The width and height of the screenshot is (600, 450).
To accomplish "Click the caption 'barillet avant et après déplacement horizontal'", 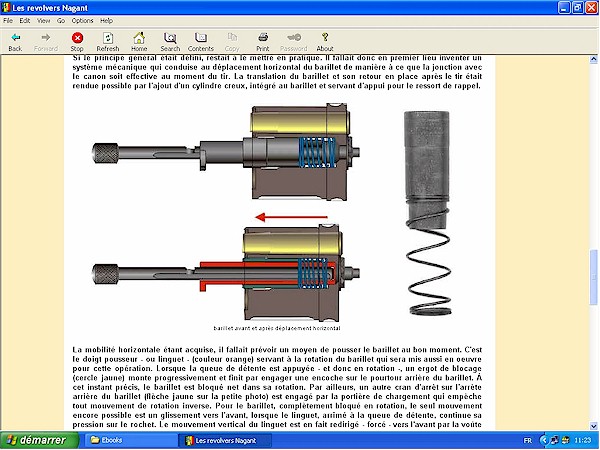I will pyautogui.click(x=277, y=328).
